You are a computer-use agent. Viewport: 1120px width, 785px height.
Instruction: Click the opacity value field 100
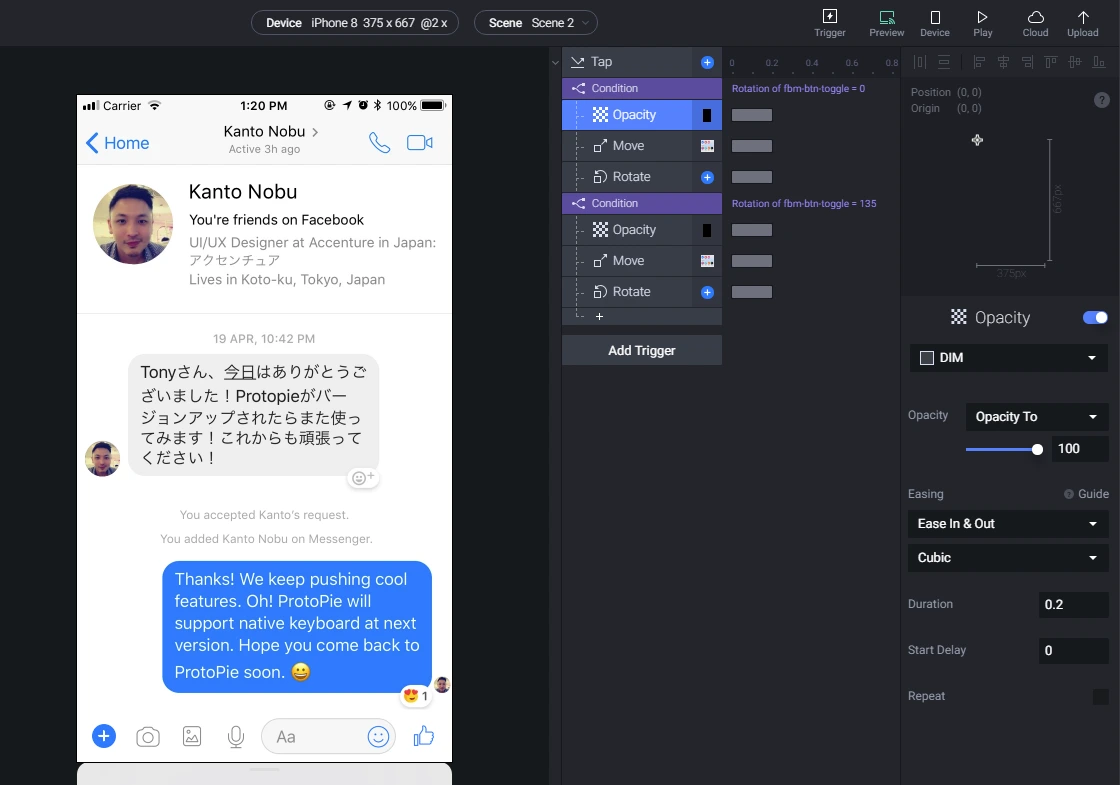1079,449
